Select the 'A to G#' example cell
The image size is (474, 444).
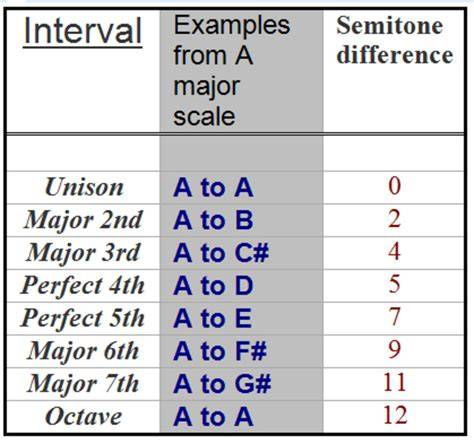click(222, 384)
